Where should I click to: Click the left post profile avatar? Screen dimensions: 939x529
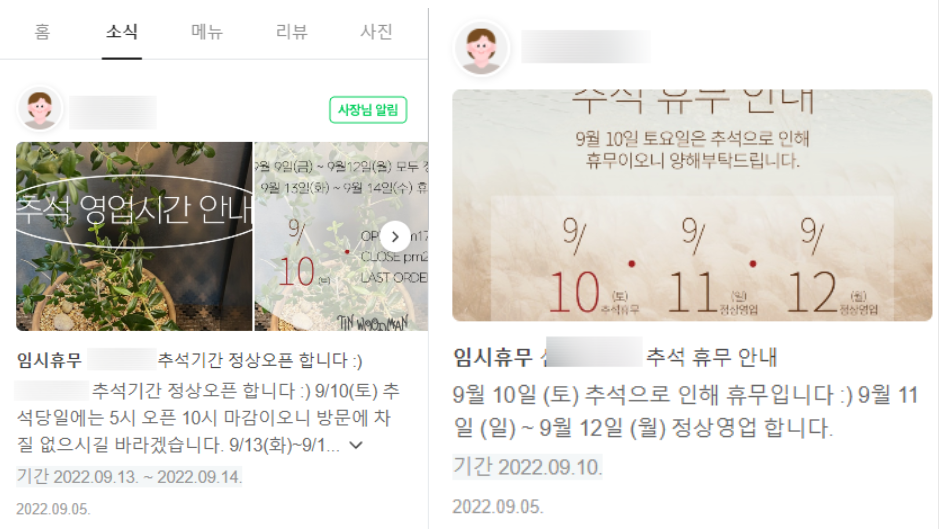(x=40, y=110)
